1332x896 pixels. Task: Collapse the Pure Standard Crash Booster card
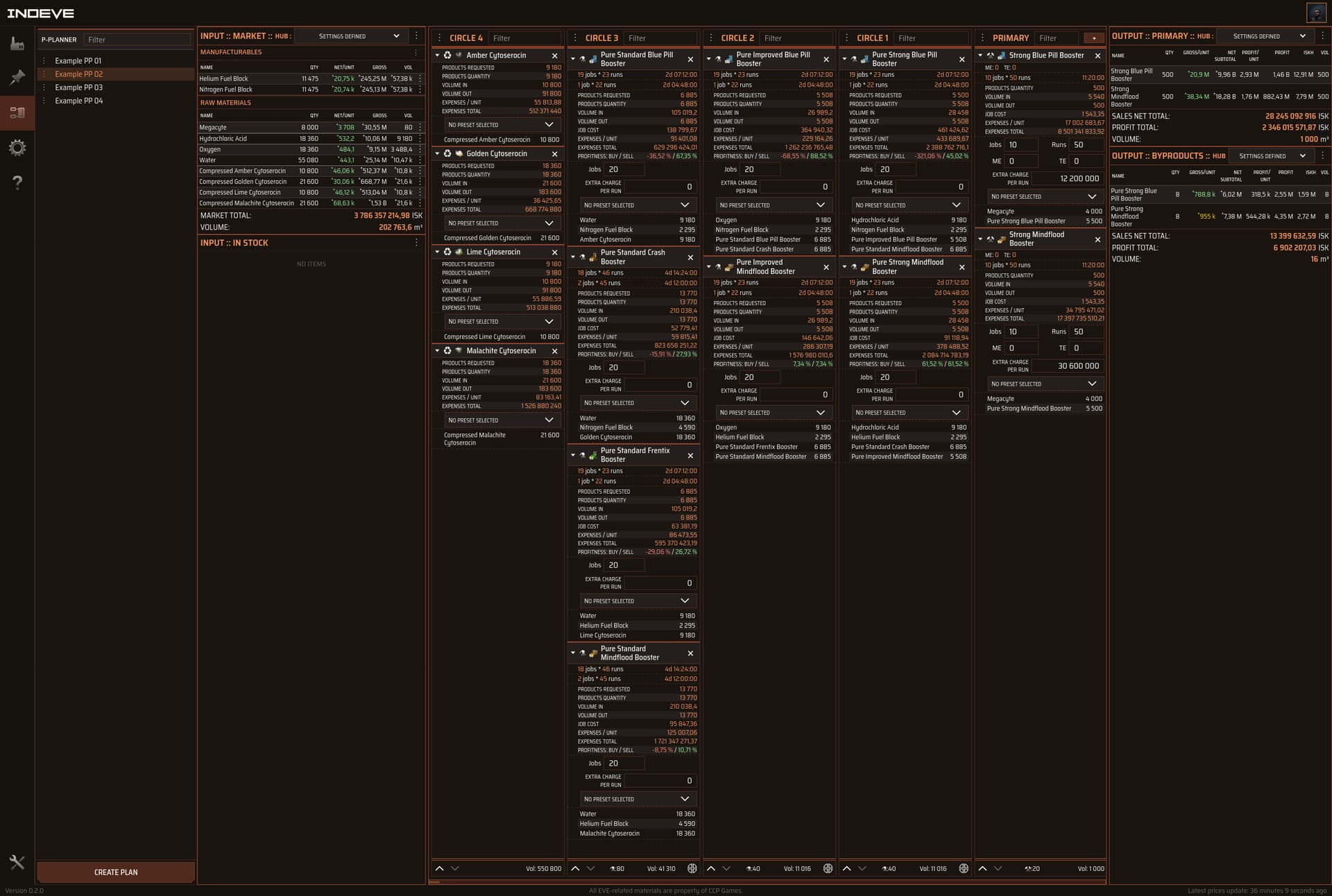(x=573, y=257)
